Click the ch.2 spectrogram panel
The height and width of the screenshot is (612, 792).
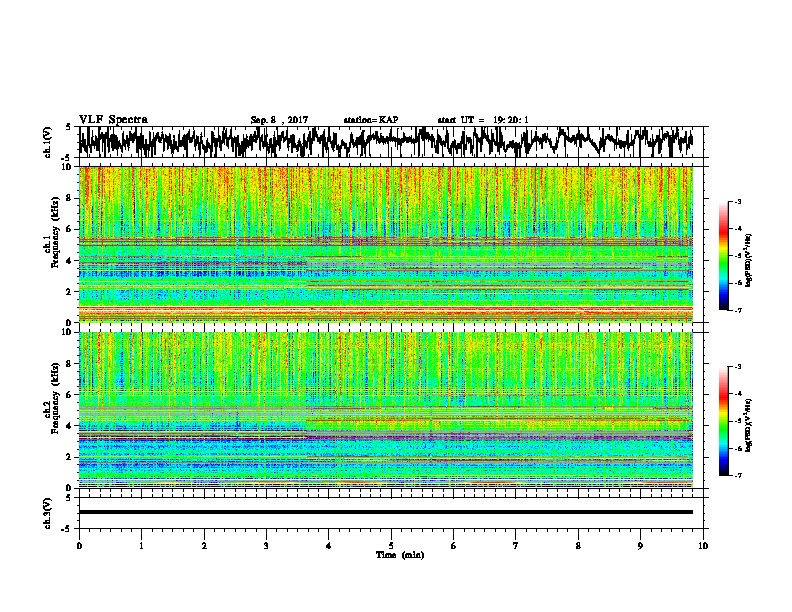point(386,410)
